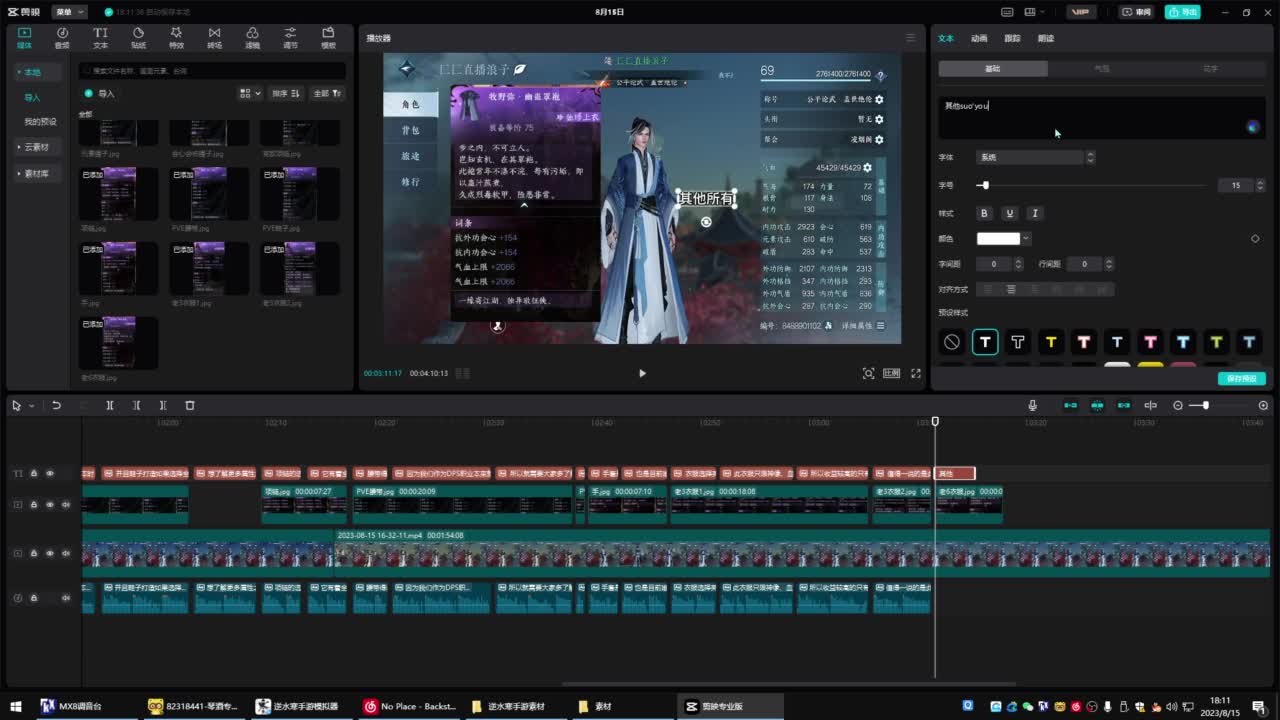Click the VIP button in title bar

pos(1080,12)
